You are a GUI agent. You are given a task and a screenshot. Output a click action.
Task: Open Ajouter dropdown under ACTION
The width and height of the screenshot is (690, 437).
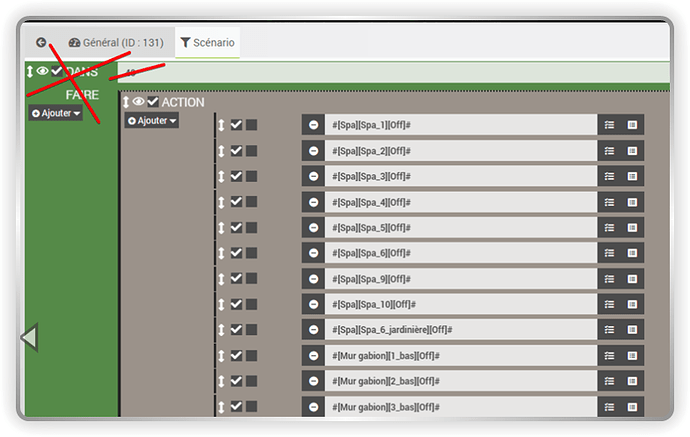(151, 121)
